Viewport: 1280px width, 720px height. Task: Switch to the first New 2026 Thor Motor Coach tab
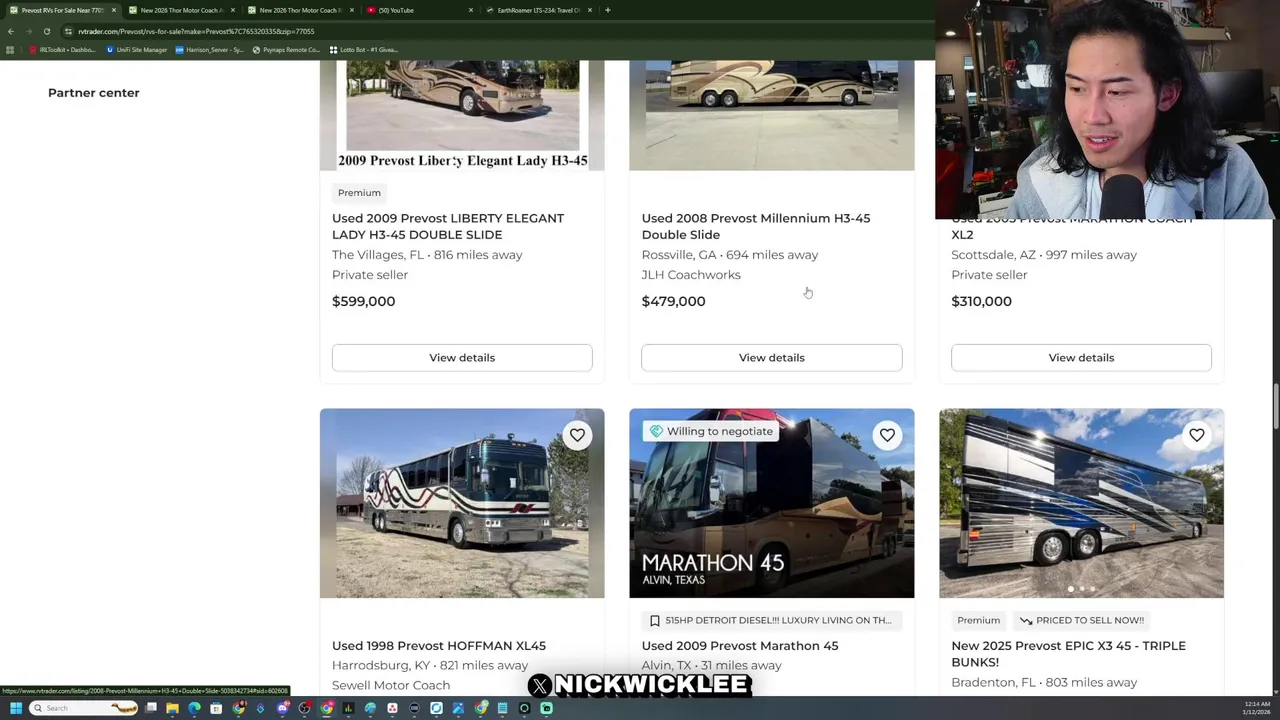(x=181, y=10)
